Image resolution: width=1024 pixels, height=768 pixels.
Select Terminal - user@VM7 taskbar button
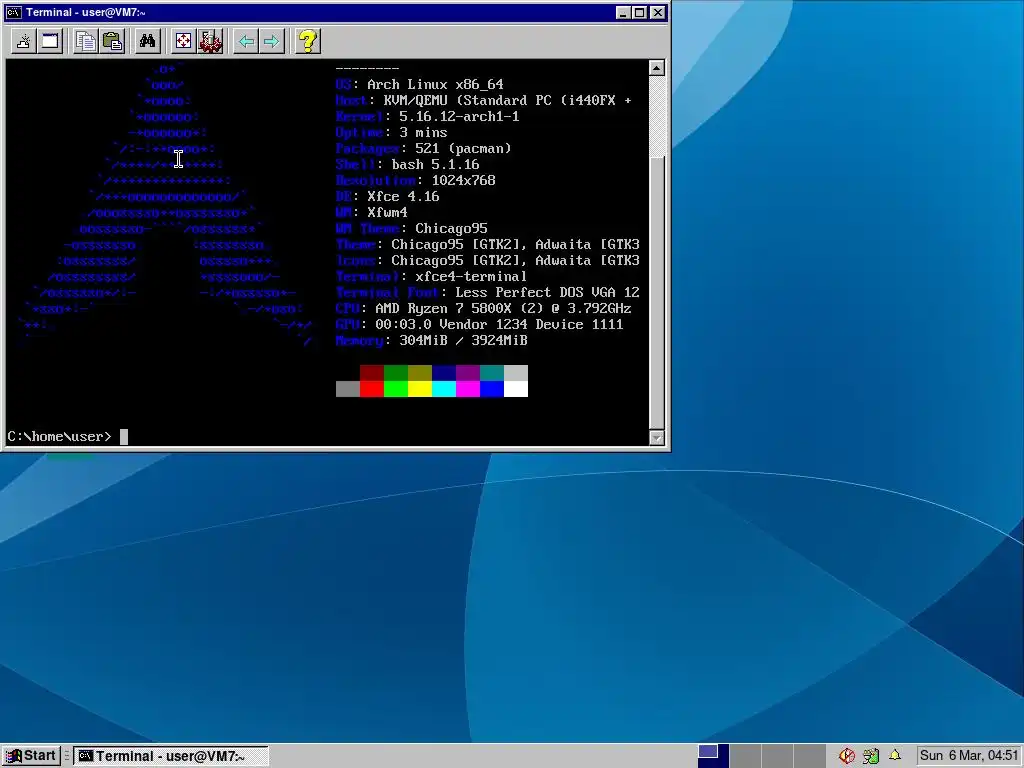pos(170,756)
